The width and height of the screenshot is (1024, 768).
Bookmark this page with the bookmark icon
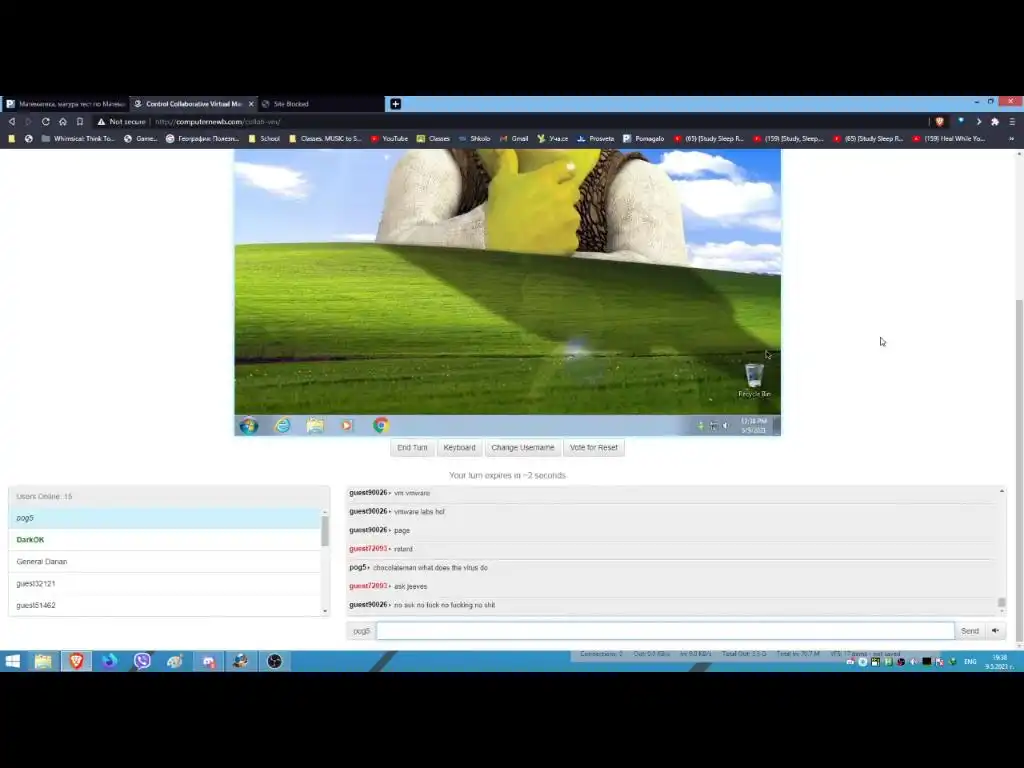(x=80, y=121)
